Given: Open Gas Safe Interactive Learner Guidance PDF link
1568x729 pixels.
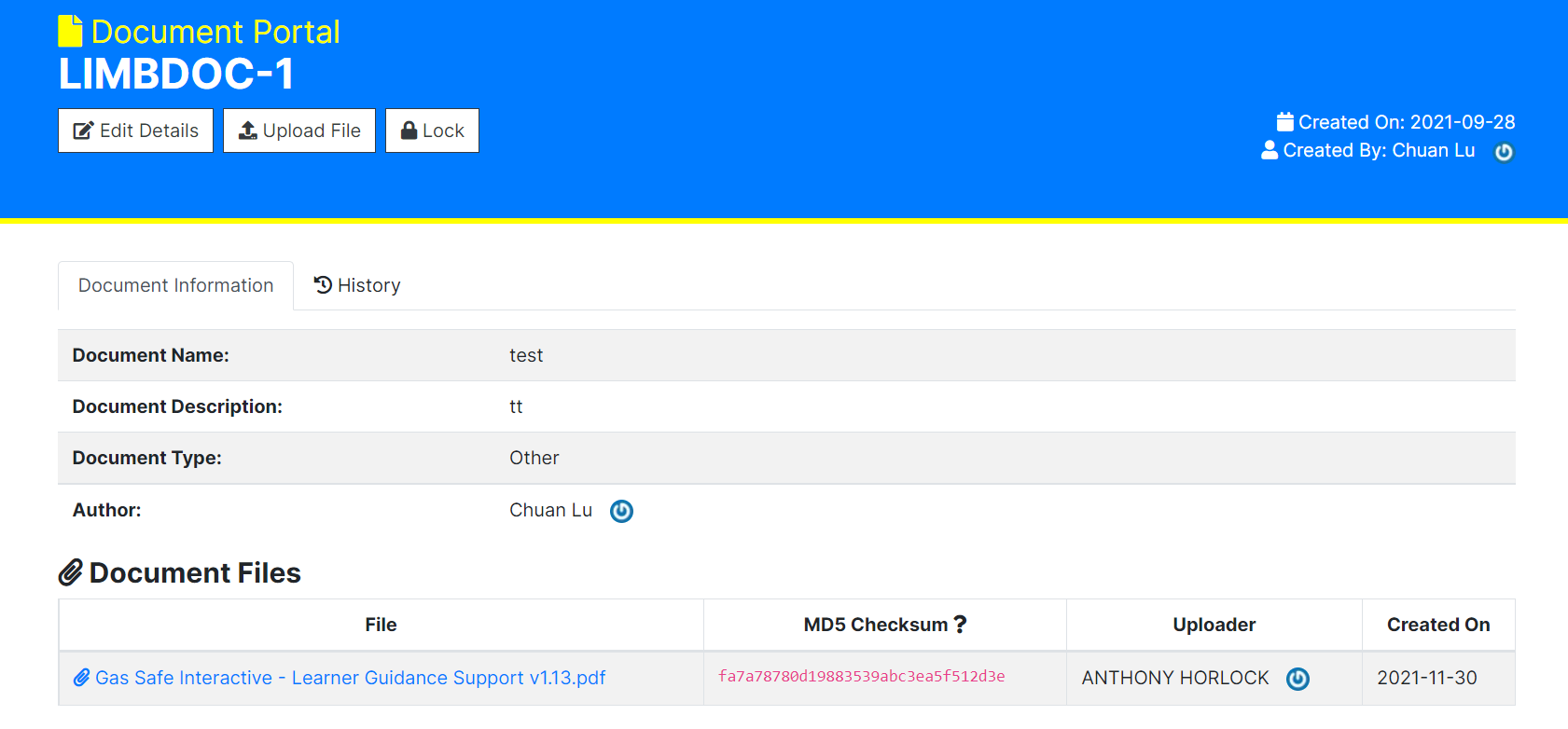Looking at the screenshot, I should pos(351,678).
